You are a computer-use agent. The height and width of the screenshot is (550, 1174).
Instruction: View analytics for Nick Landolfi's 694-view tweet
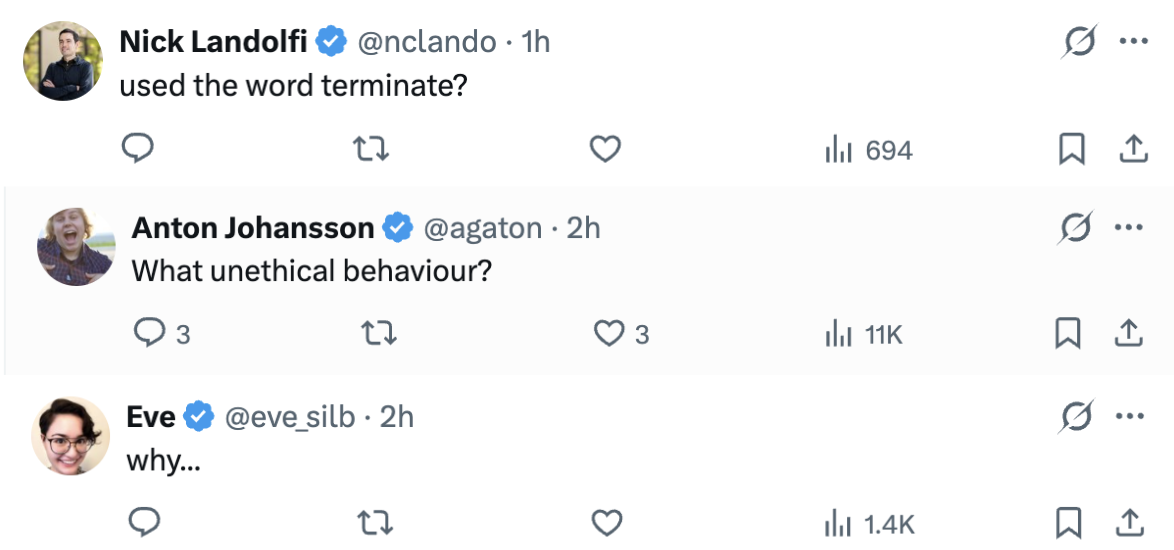tap(868, 150)
